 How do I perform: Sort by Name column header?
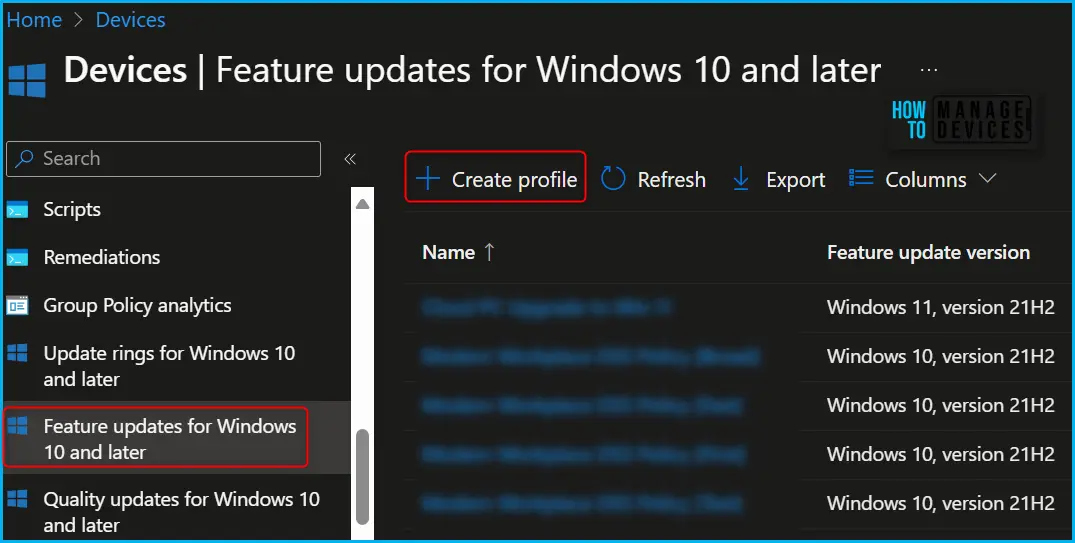[x=449, y=252]
